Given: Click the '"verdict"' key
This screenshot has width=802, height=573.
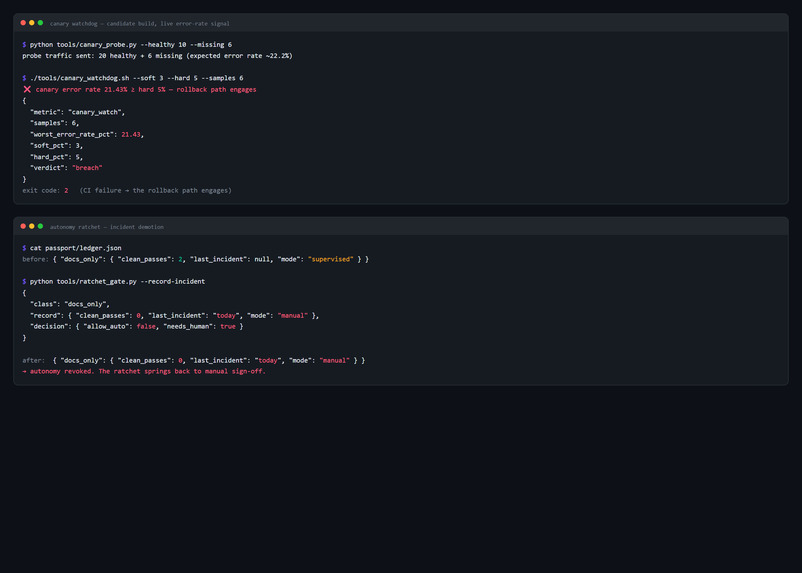Looking at the screenshot, I should pyautogui.click(x=47, y=168).
